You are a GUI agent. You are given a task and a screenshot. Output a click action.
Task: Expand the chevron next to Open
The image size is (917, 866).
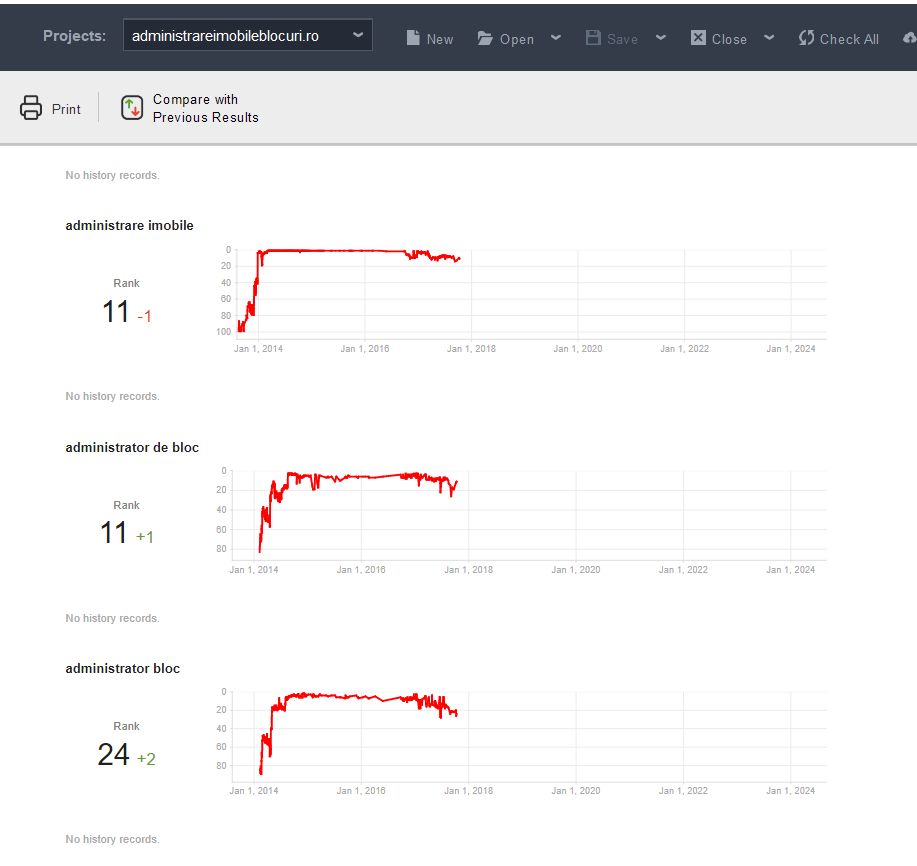point(555,39)
